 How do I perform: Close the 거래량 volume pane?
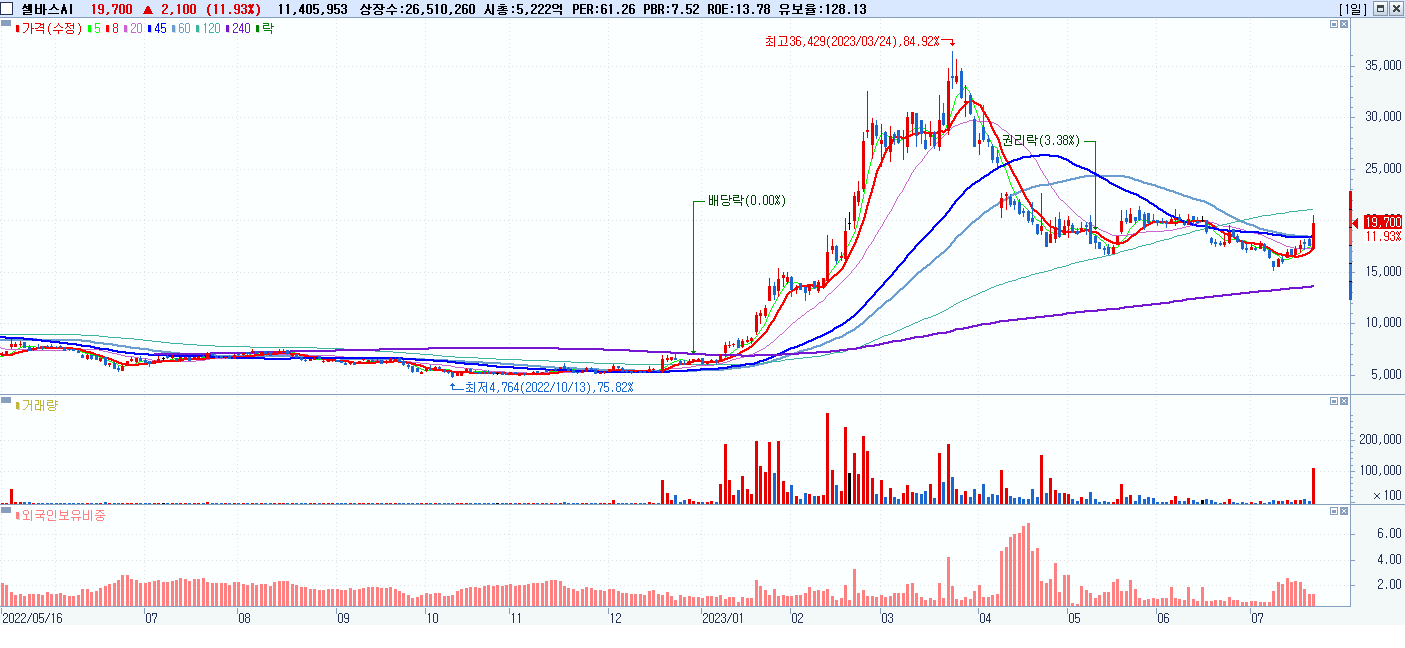(x=1344, y=401)
